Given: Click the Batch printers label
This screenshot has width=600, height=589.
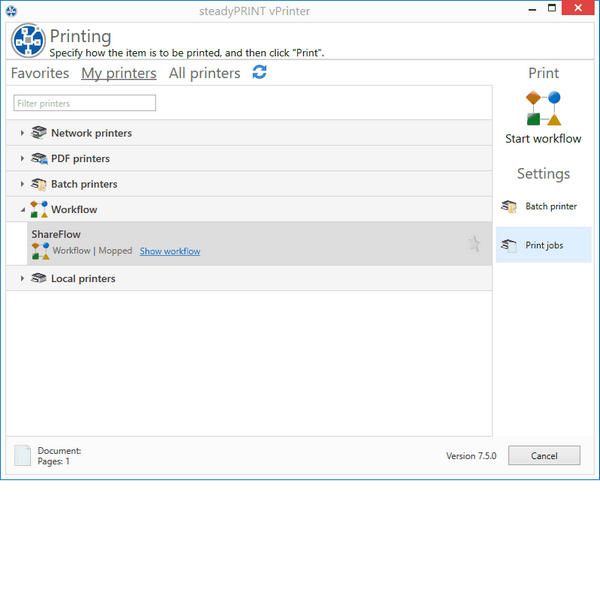Looking at the screenshot, I should pos(84,184).
